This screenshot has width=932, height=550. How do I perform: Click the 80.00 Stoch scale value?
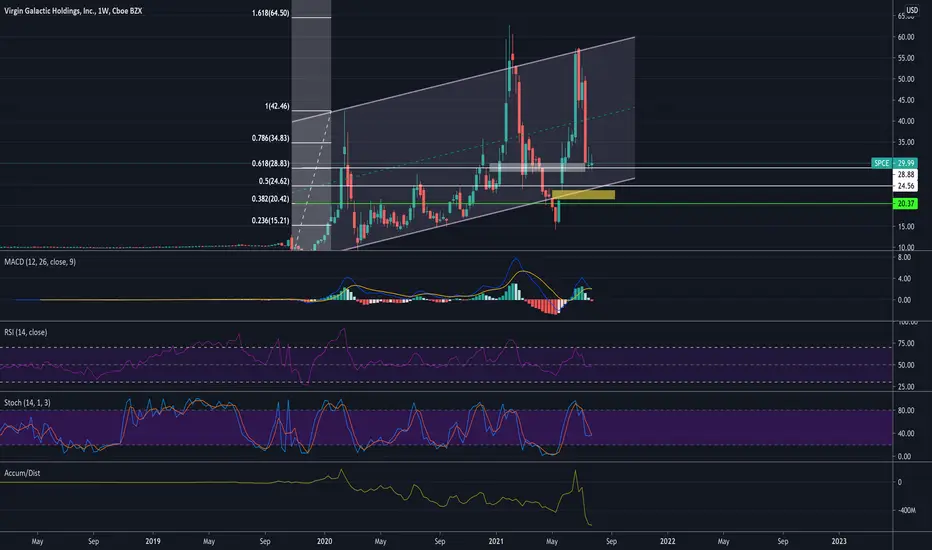click(x=906, y=410)
